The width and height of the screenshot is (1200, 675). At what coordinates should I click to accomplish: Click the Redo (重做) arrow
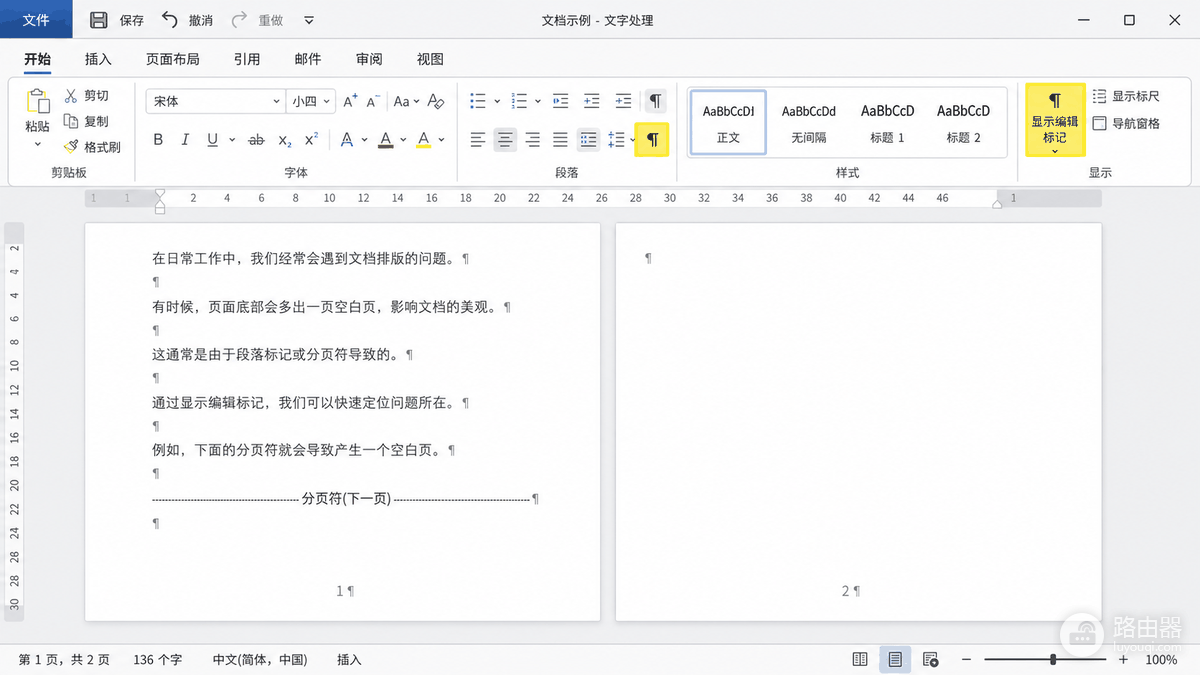(x=239, y=20)
